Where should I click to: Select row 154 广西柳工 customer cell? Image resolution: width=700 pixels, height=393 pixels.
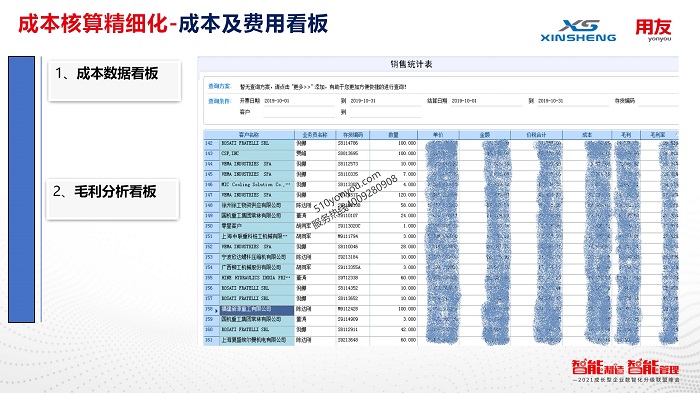(x=257, y=268)
